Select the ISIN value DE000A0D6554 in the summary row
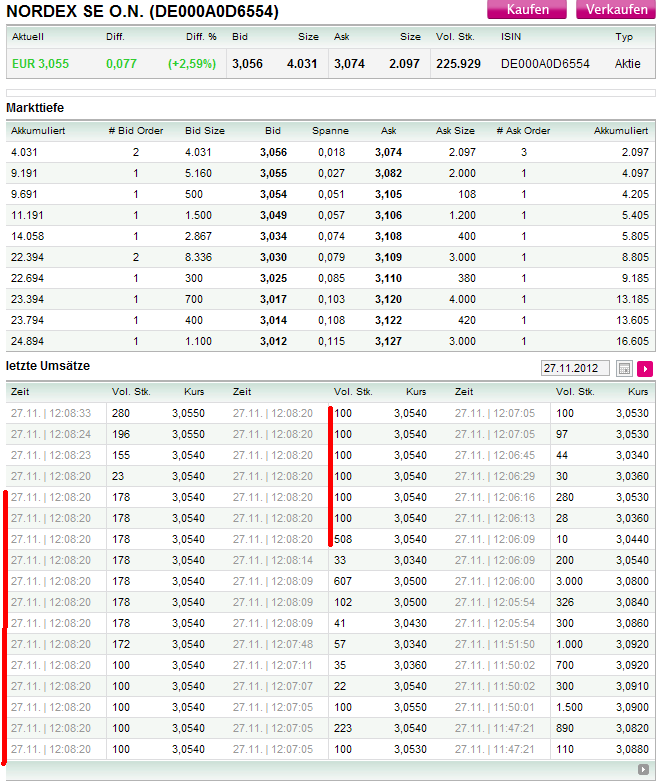Viewport: 662px width, 783px height. click(x=545, y=64)
